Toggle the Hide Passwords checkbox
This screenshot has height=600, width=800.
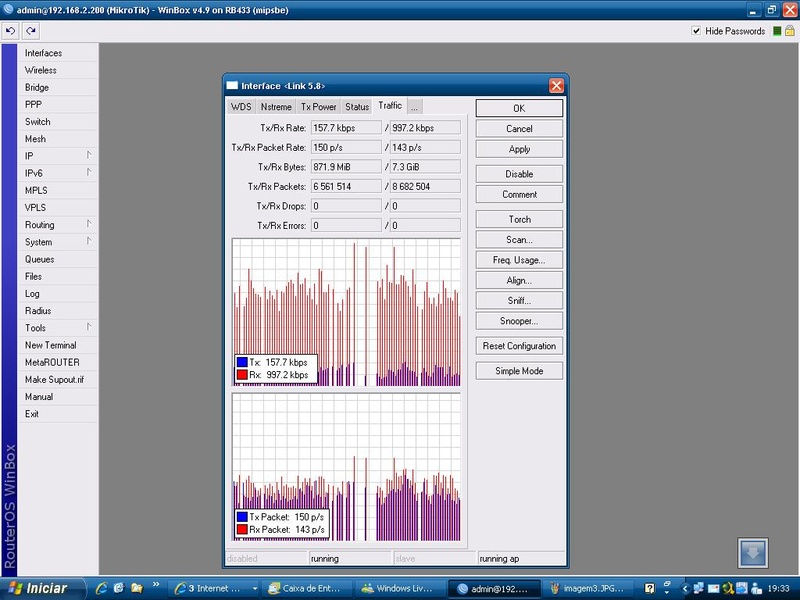coord(697,31)
